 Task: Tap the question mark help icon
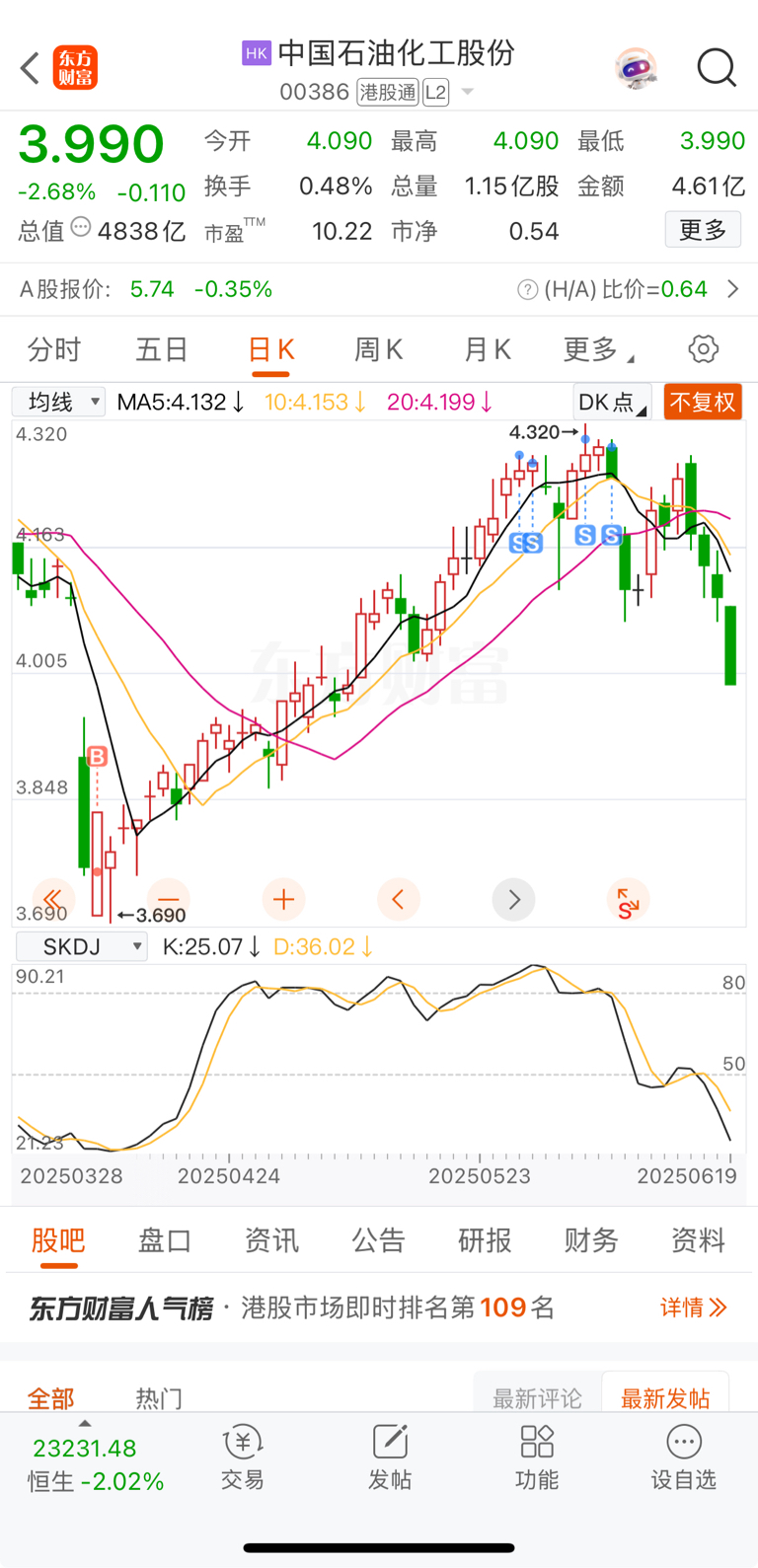pos(528,289)
